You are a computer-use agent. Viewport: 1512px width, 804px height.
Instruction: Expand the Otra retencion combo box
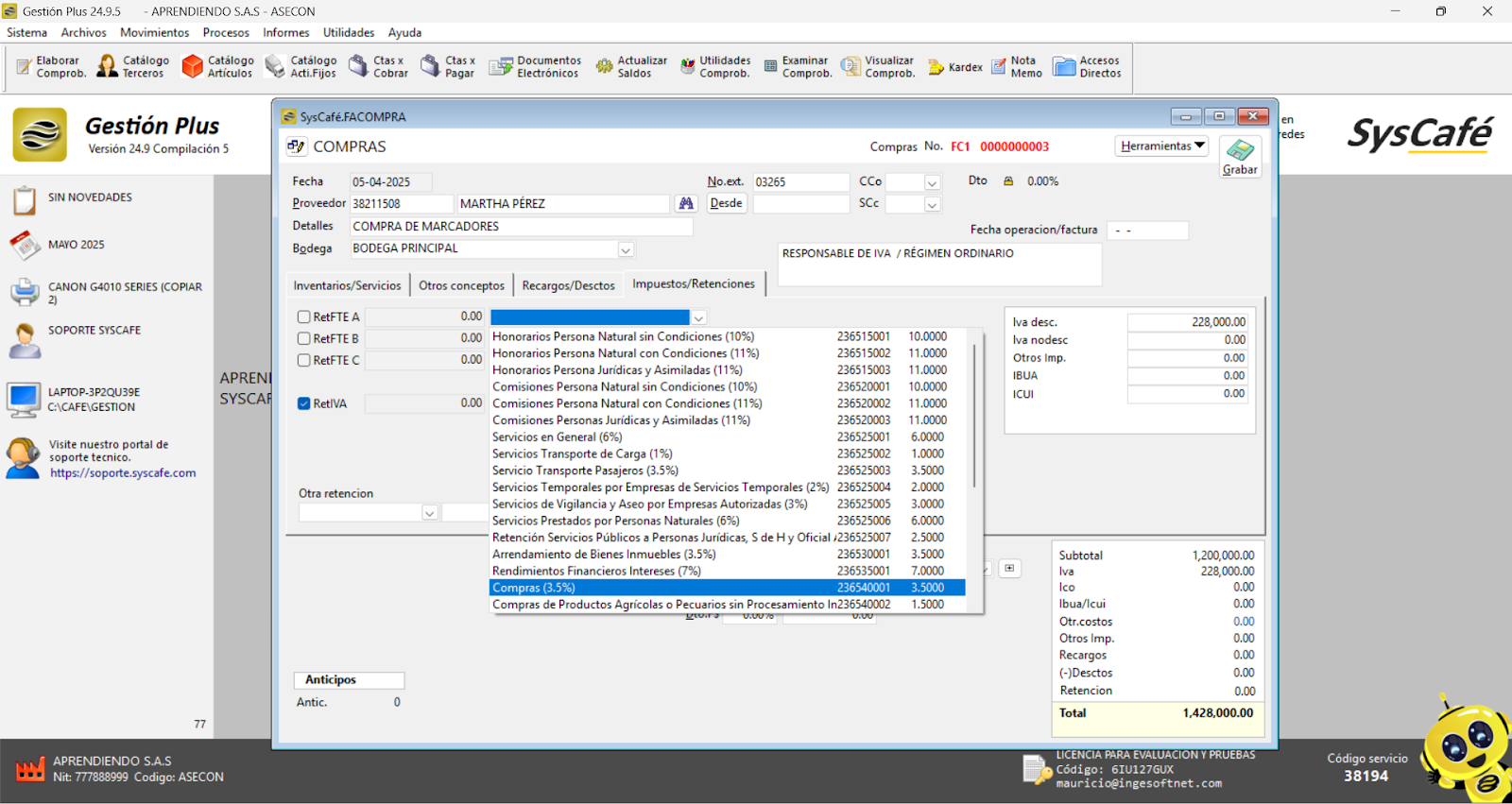click(x=429, y=513)
